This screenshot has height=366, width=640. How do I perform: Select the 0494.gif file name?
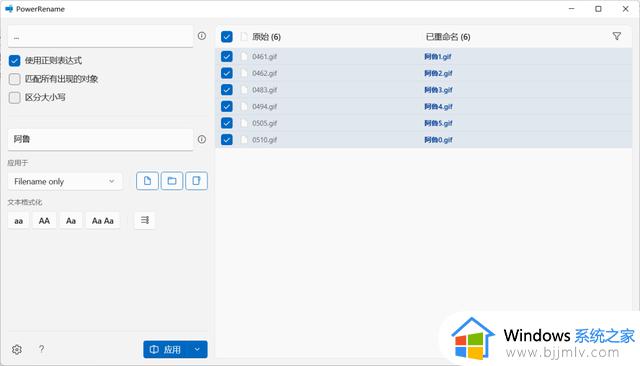click(x=264, y=107)
